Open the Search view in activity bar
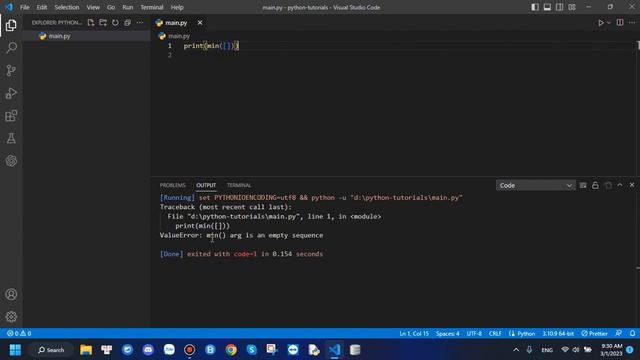The width and height of the screenshot is (640, 360). tap(11, 48)
